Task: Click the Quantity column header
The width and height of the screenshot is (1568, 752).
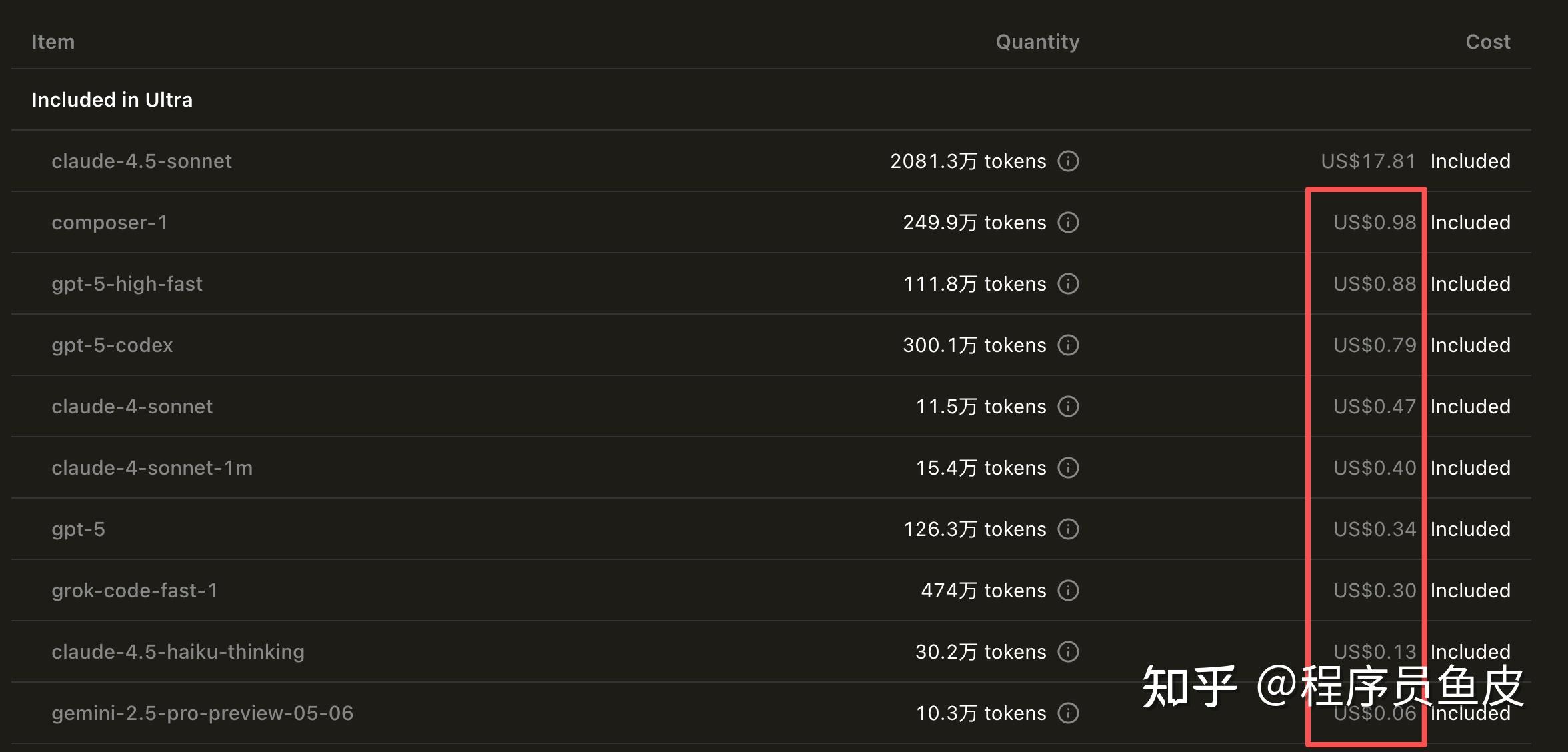Action: [x=1037, y=42]
